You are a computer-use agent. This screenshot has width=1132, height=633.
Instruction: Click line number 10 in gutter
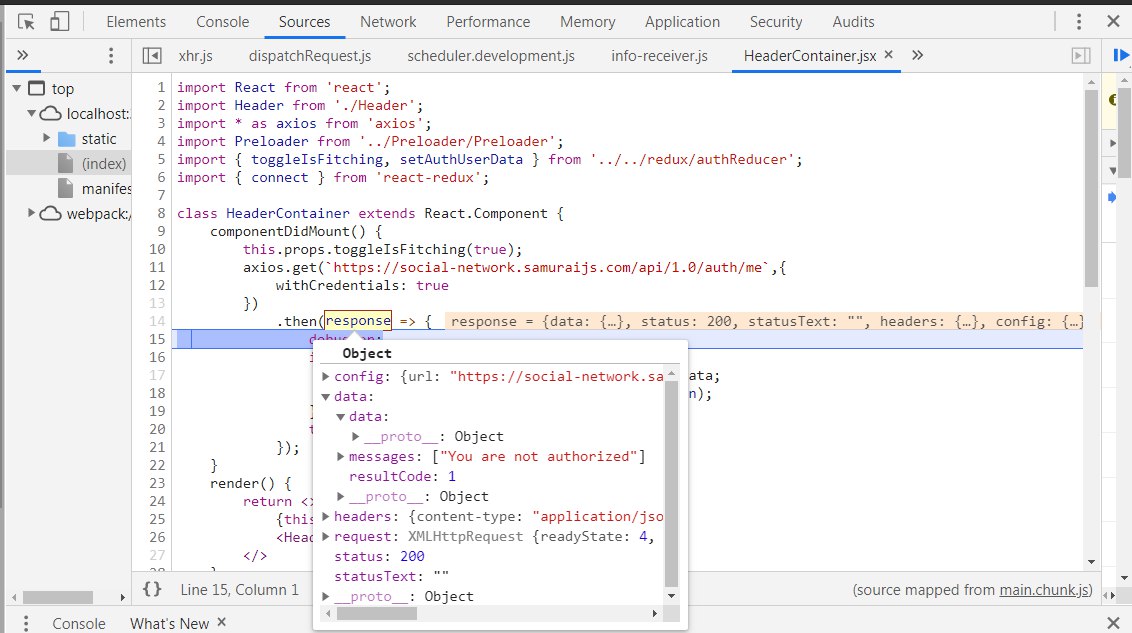pos(157,249)
